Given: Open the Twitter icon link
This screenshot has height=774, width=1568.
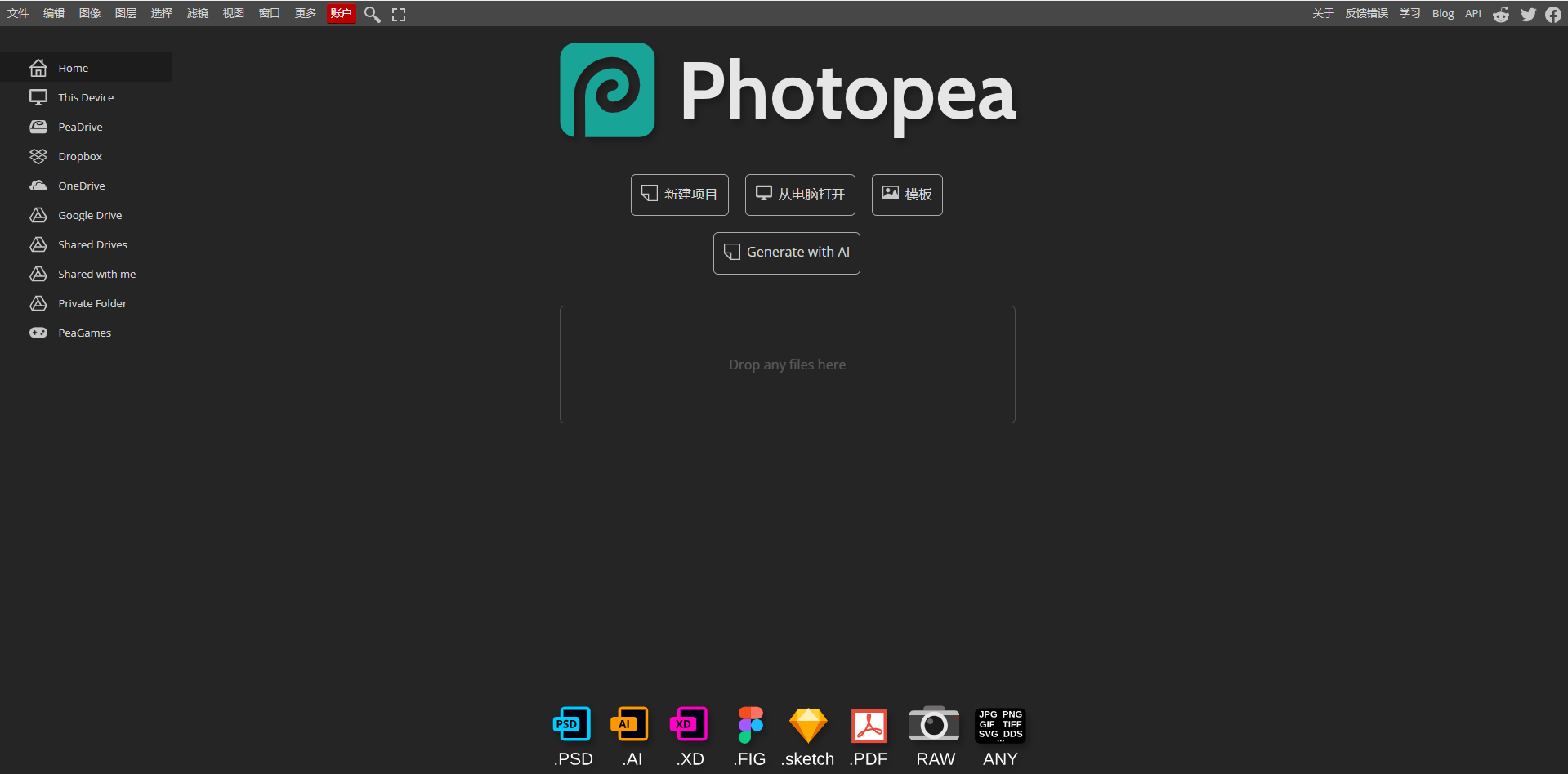Looking at the screenshot, I should [x=1528, y=14].
